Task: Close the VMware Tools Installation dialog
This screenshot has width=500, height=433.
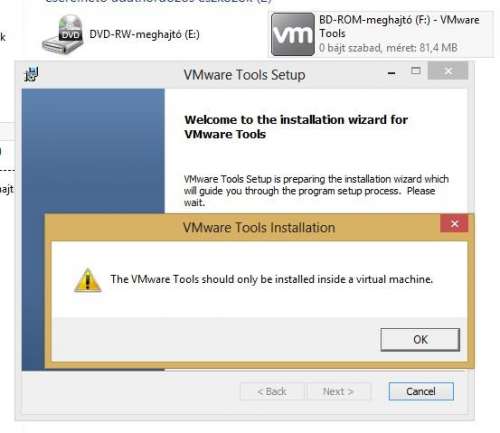Action: (454, 224)
